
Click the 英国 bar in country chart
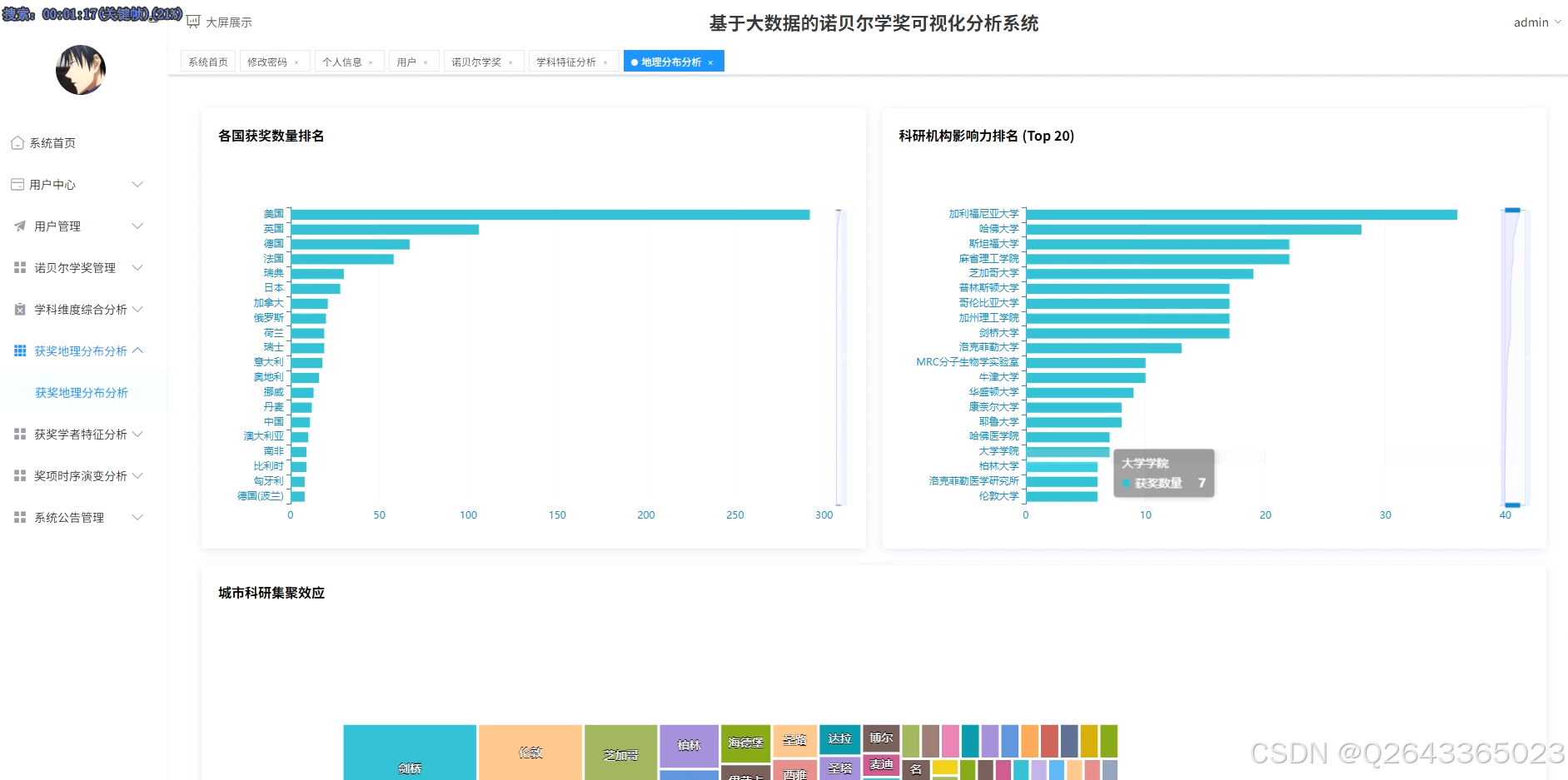click(x=385, y=230)
